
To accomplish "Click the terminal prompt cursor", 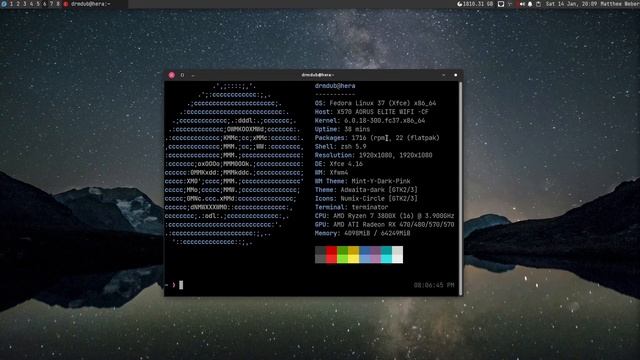I will click(181, 285).
